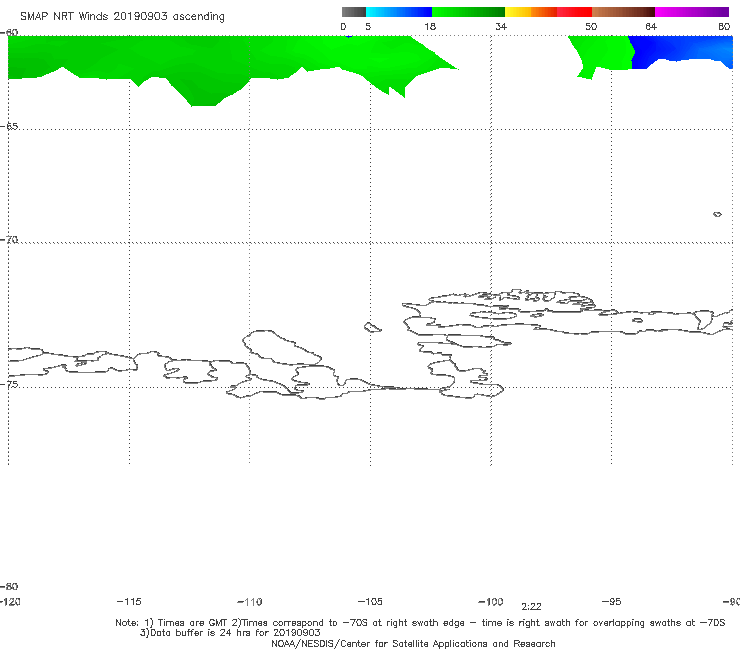This screenshot has width=740, height=650.
Task: Click the colorbar label '64'
Action: [x=651, y=26]
